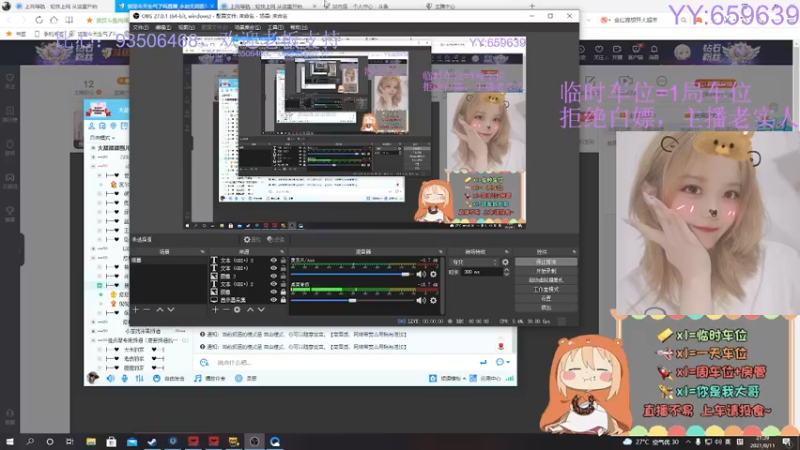Screen dimensions: 800x450
Task: Adjust the desktop audio volume slider
Action: click(x=352, y=301)
